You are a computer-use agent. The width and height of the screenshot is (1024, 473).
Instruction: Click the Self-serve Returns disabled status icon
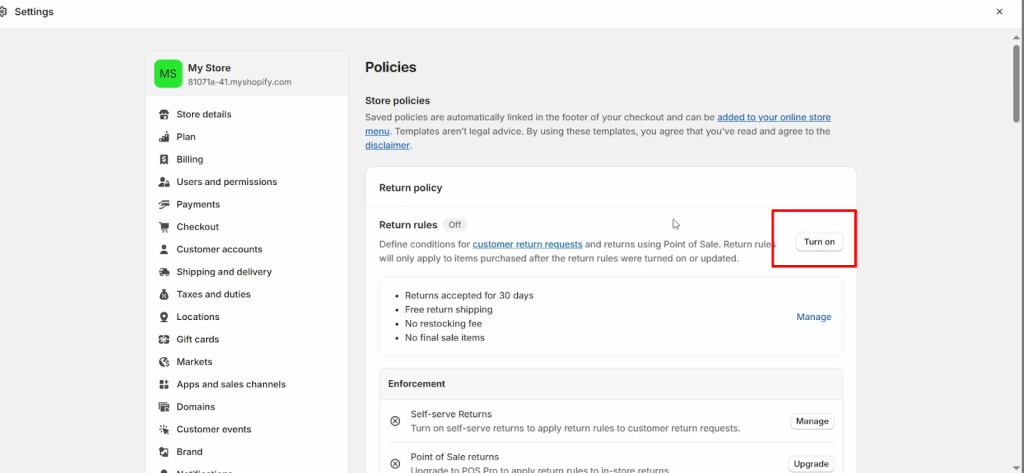pyautogui.click(x=395, y=421)
